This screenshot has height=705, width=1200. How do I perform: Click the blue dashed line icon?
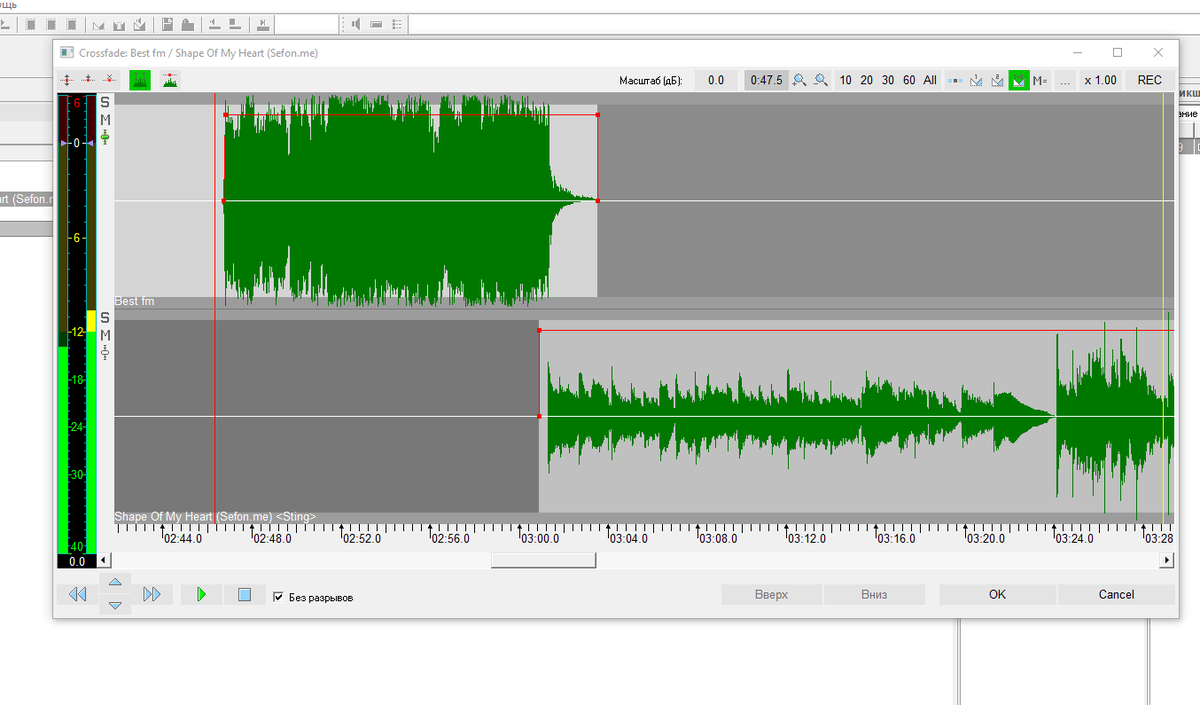(x=956, y=80)
